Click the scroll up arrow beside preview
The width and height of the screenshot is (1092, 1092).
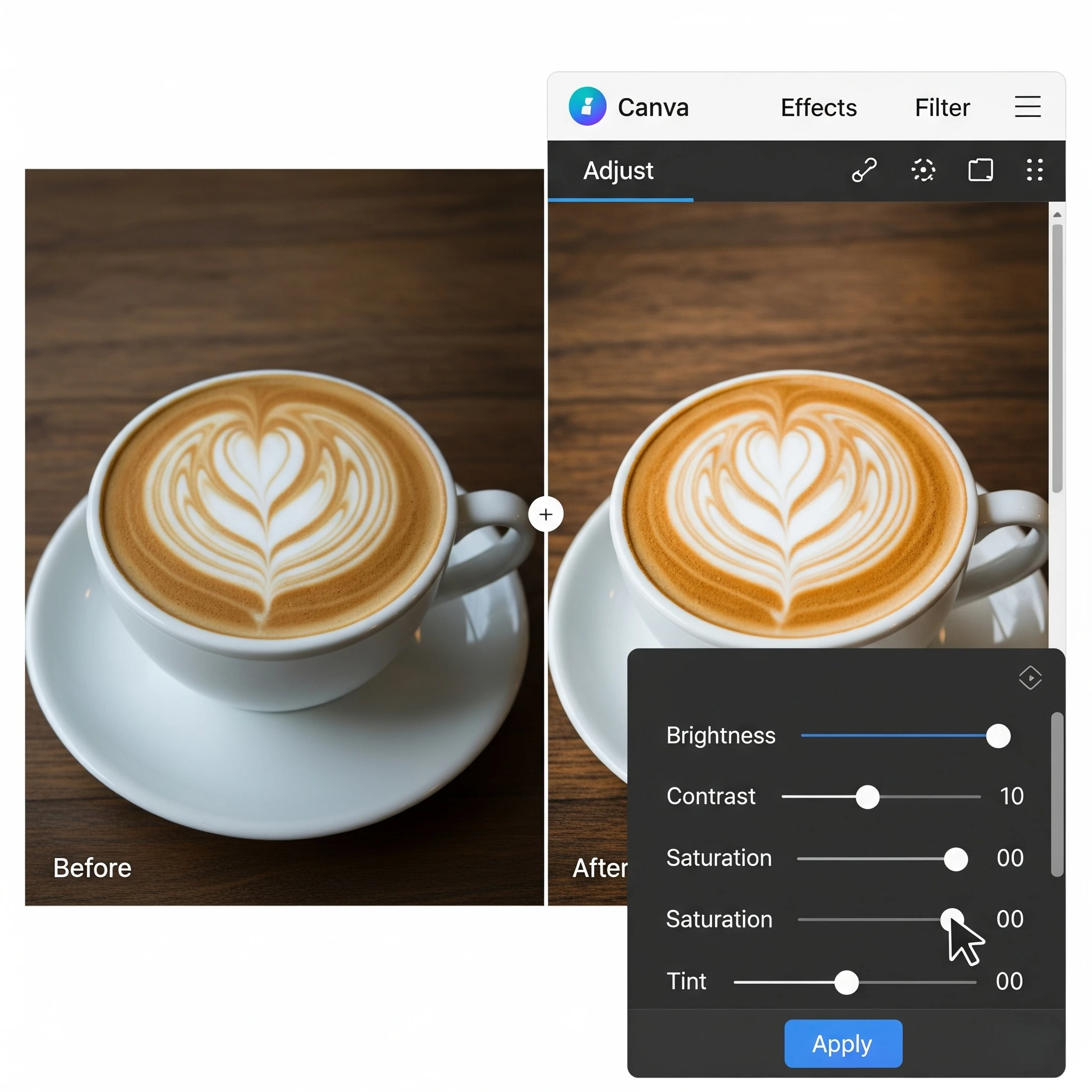point(1057,215)
